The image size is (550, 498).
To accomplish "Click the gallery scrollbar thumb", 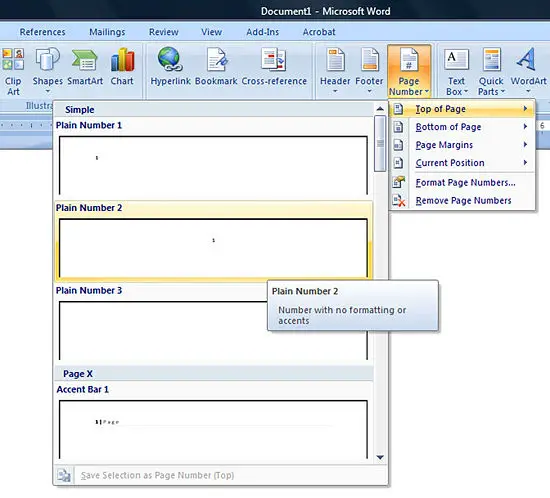I will (380, 144).
